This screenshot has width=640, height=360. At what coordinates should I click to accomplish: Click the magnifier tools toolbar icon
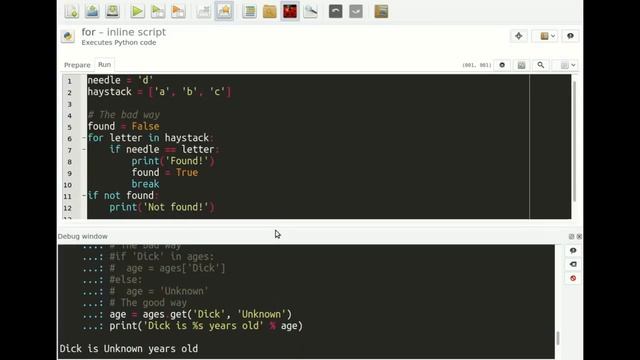click(311, 11)
